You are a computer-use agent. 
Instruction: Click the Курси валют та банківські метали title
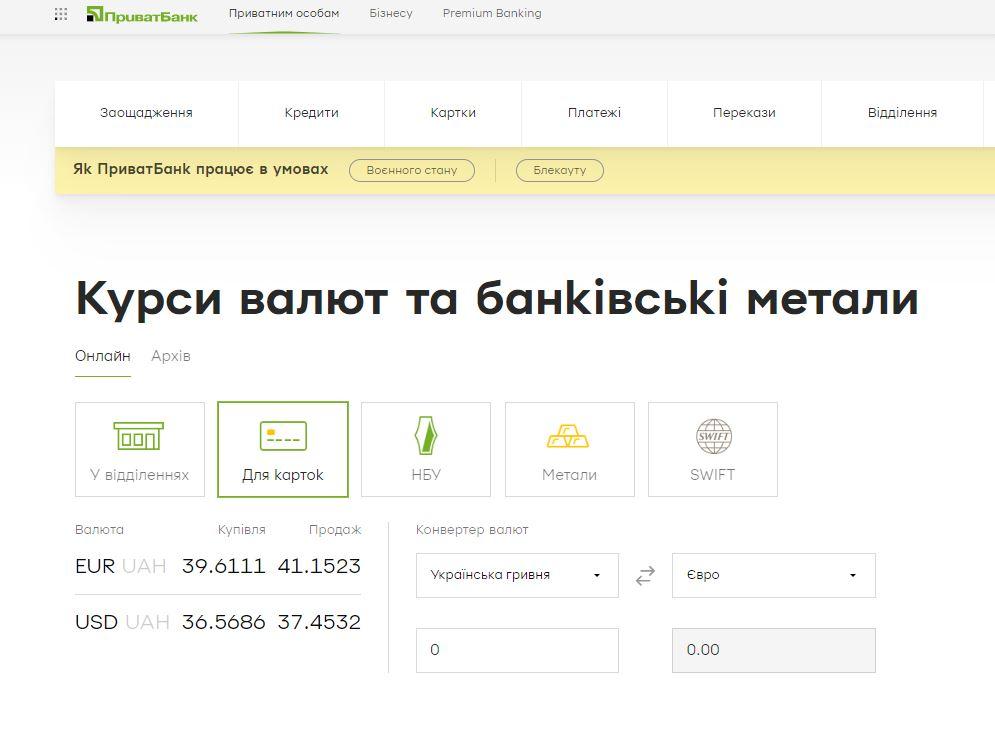coord(497,299)
